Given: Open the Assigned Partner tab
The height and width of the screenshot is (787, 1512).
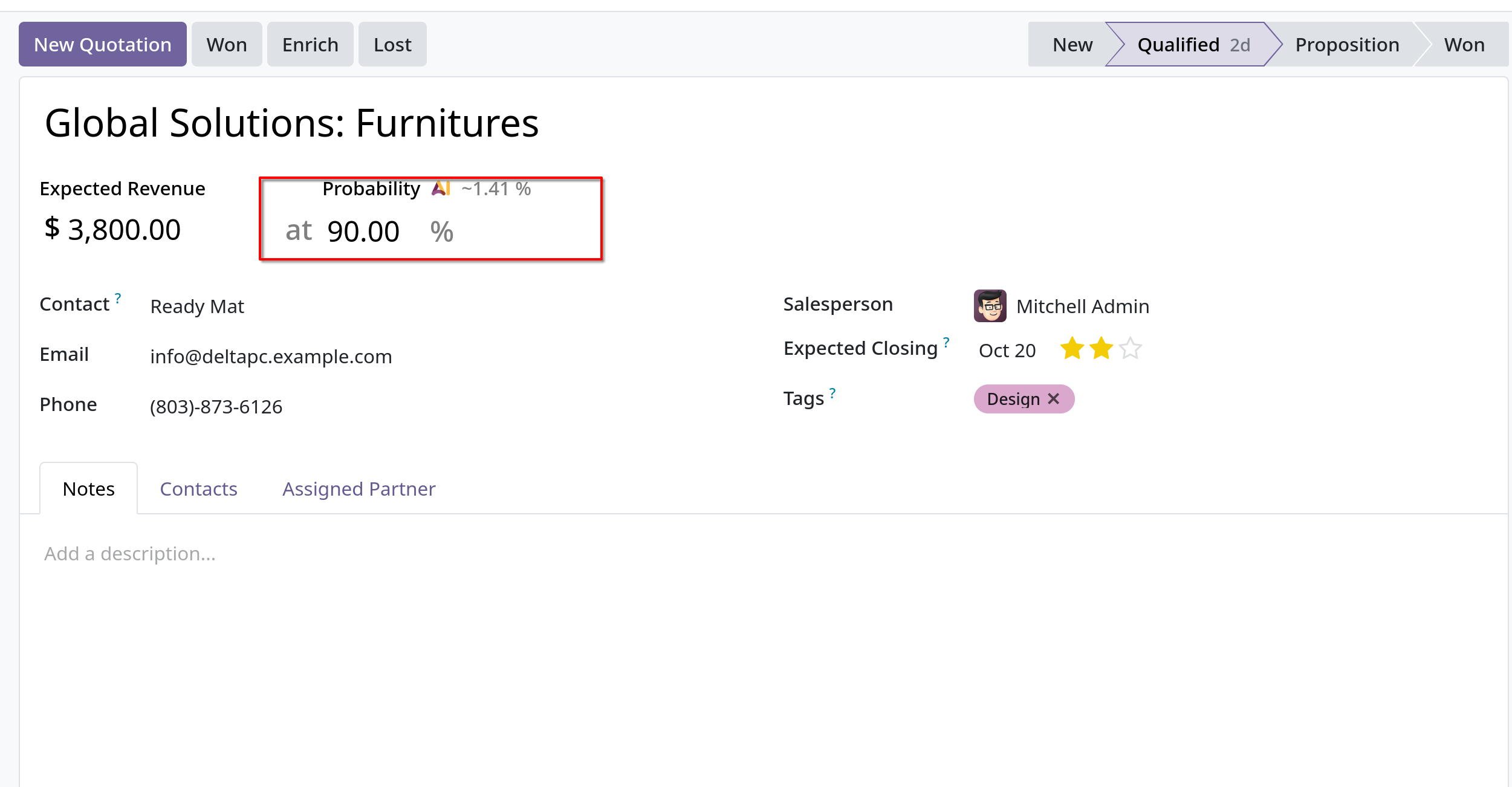Looking at the screenshot, I should coord(359,488).
